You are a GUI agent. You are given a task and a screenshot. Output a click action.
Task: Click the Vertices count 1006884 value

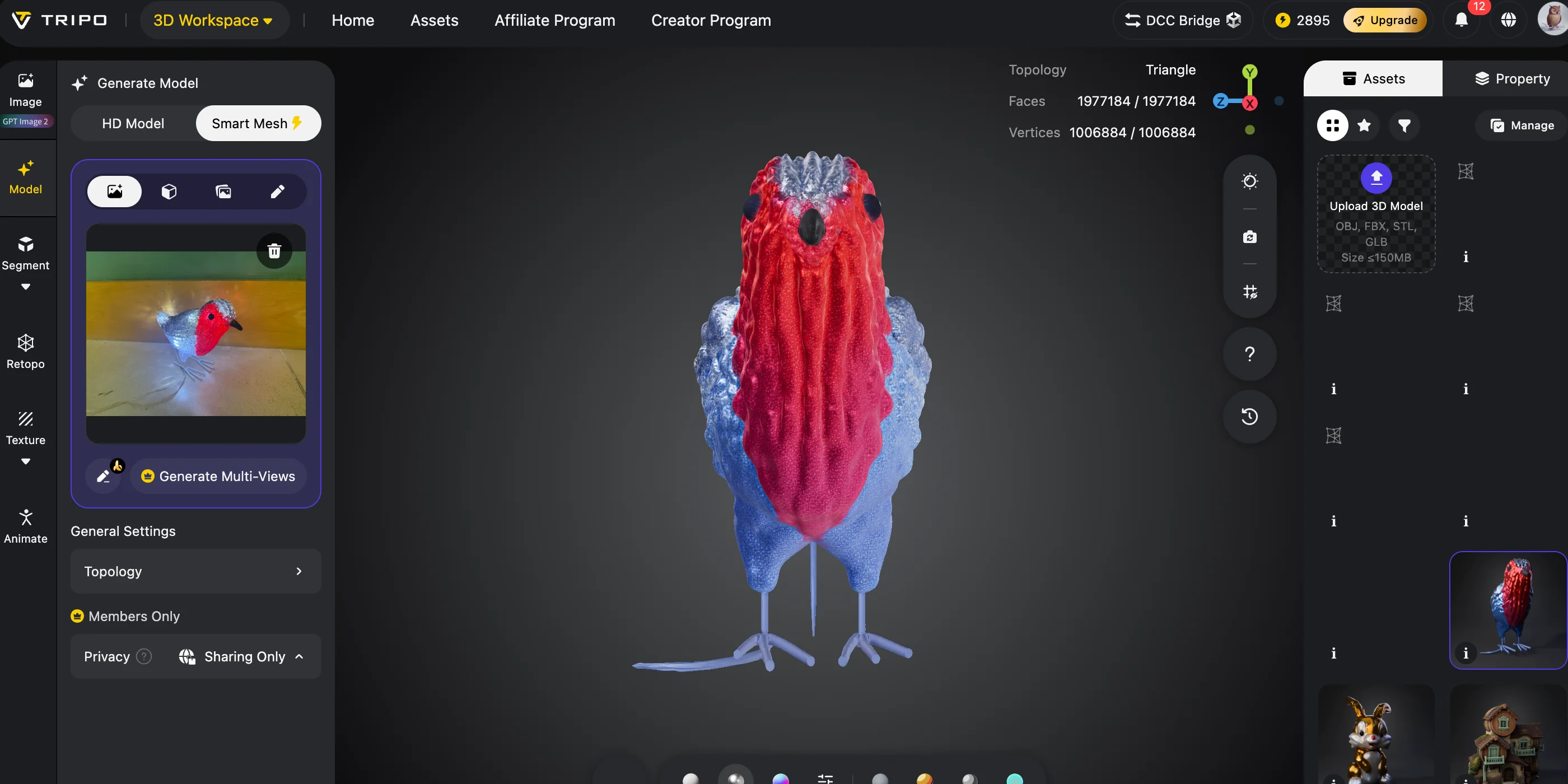tap(1132, 132)
